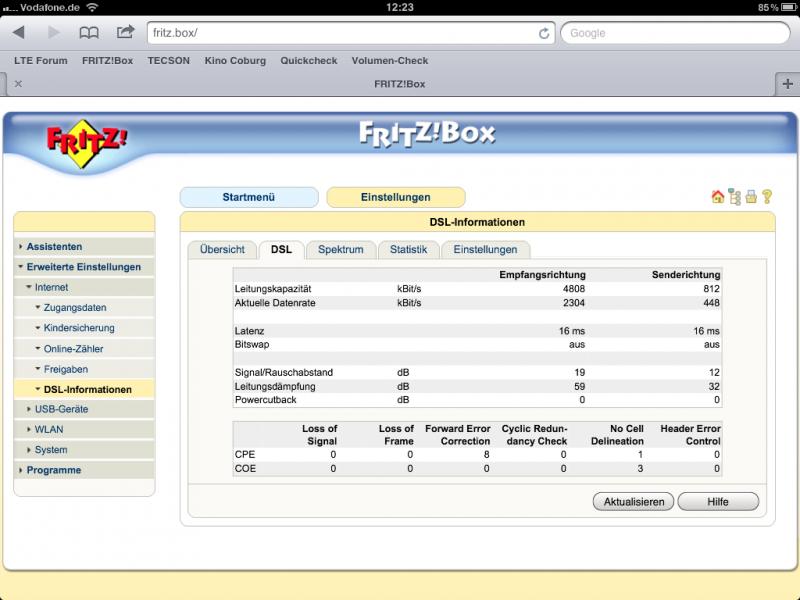Select DSL-Informationen in the sidebar

tap(84, 389)
